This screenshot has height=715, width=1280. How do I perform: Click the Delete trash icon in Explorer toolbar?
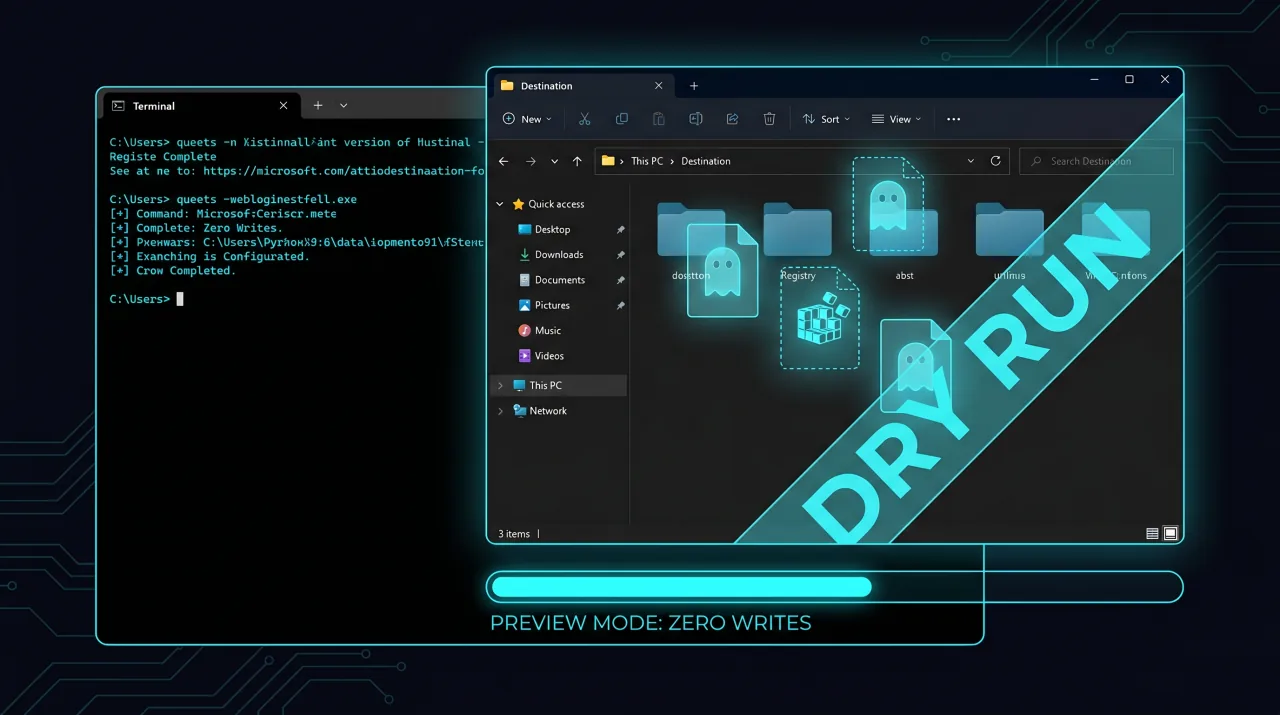coord(769,119)
